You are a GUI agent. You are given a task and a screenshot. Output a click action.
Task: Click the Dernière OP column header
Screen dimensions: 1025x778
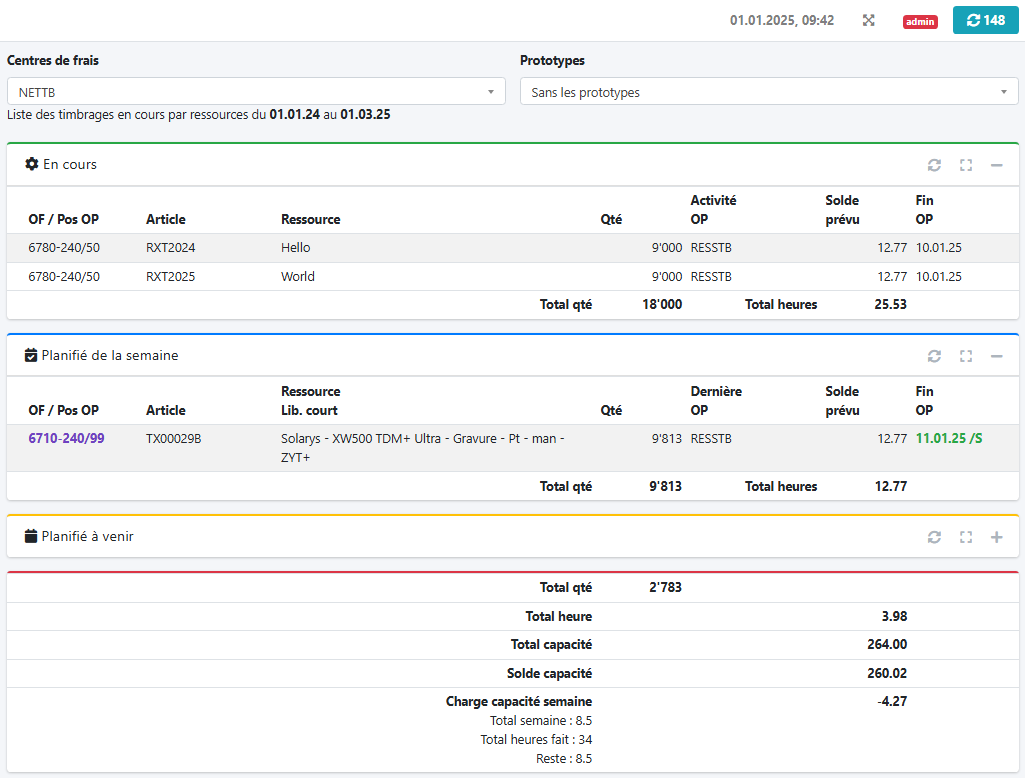point(716,401)
